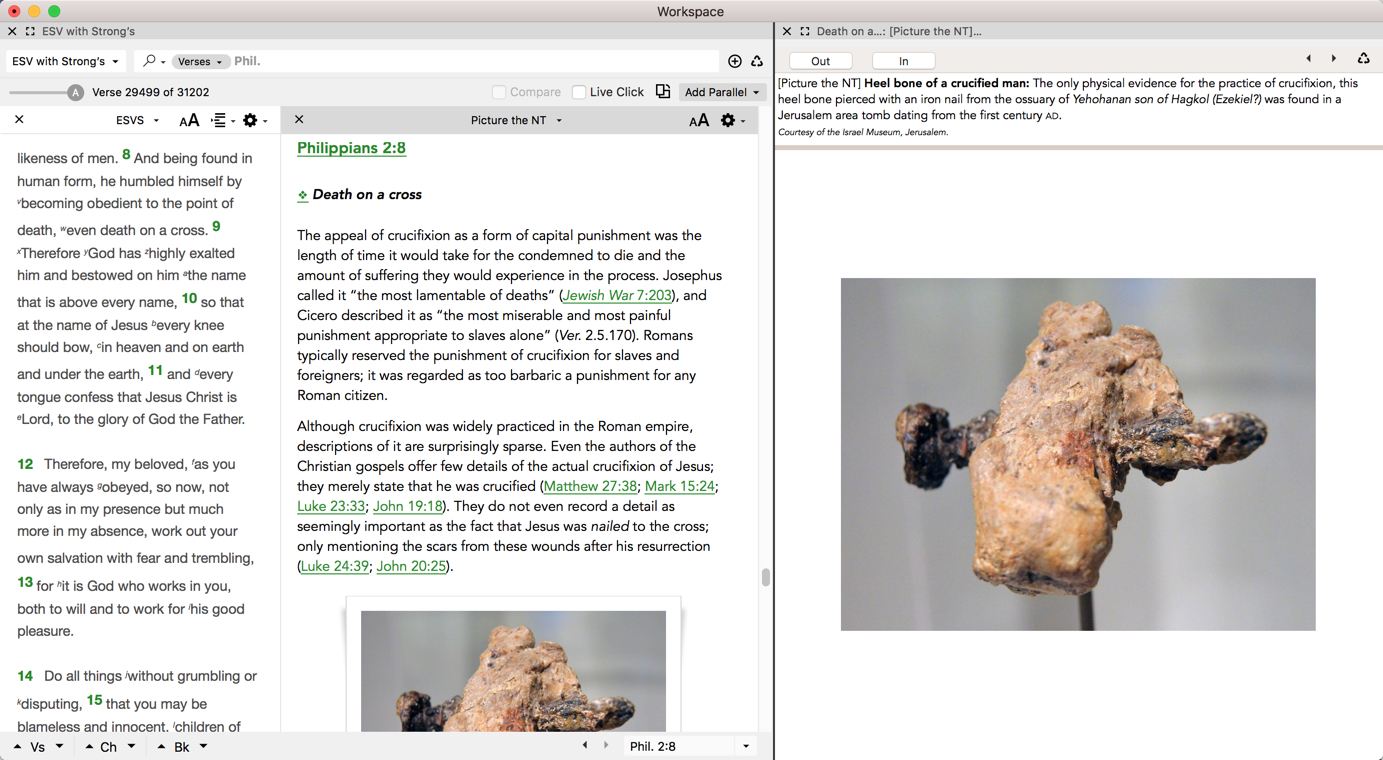
Task: Open the ESVS pane module dropdown
Action: (137, 120)
